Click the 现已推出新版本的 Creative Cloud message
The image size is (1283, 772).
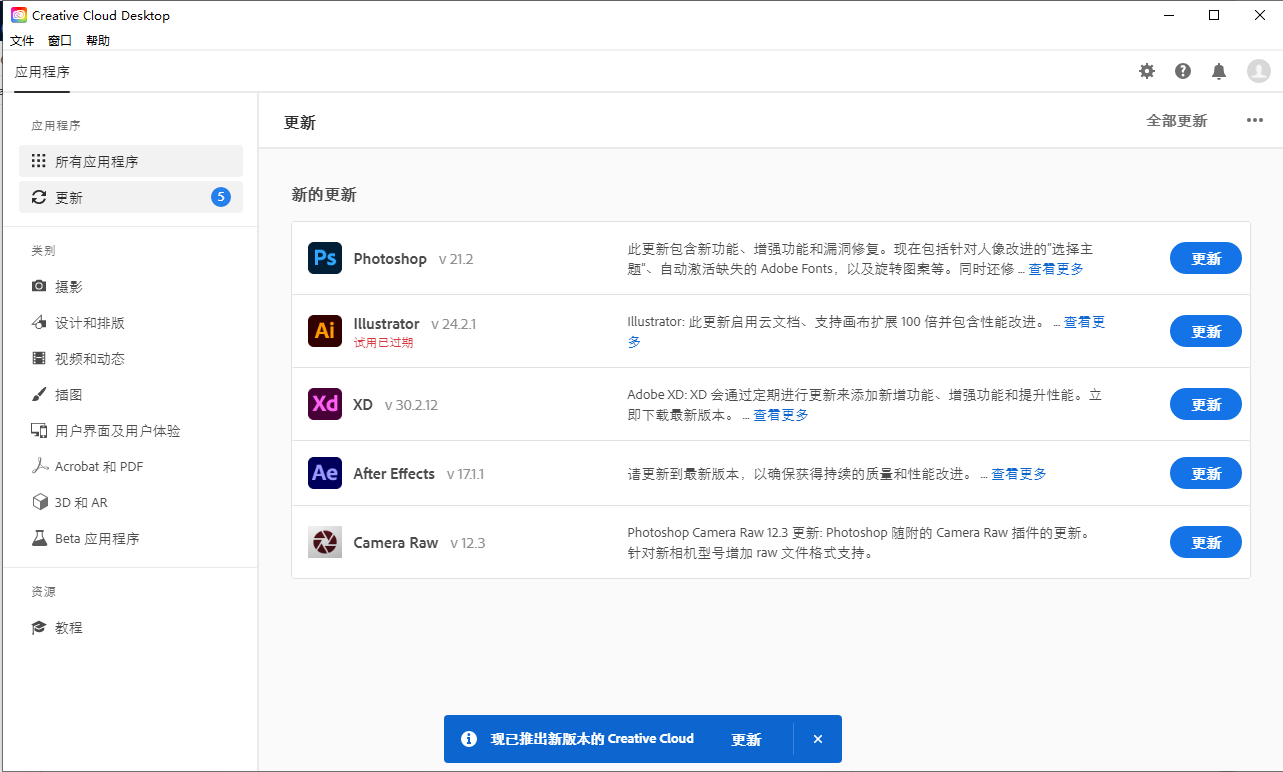592,739
